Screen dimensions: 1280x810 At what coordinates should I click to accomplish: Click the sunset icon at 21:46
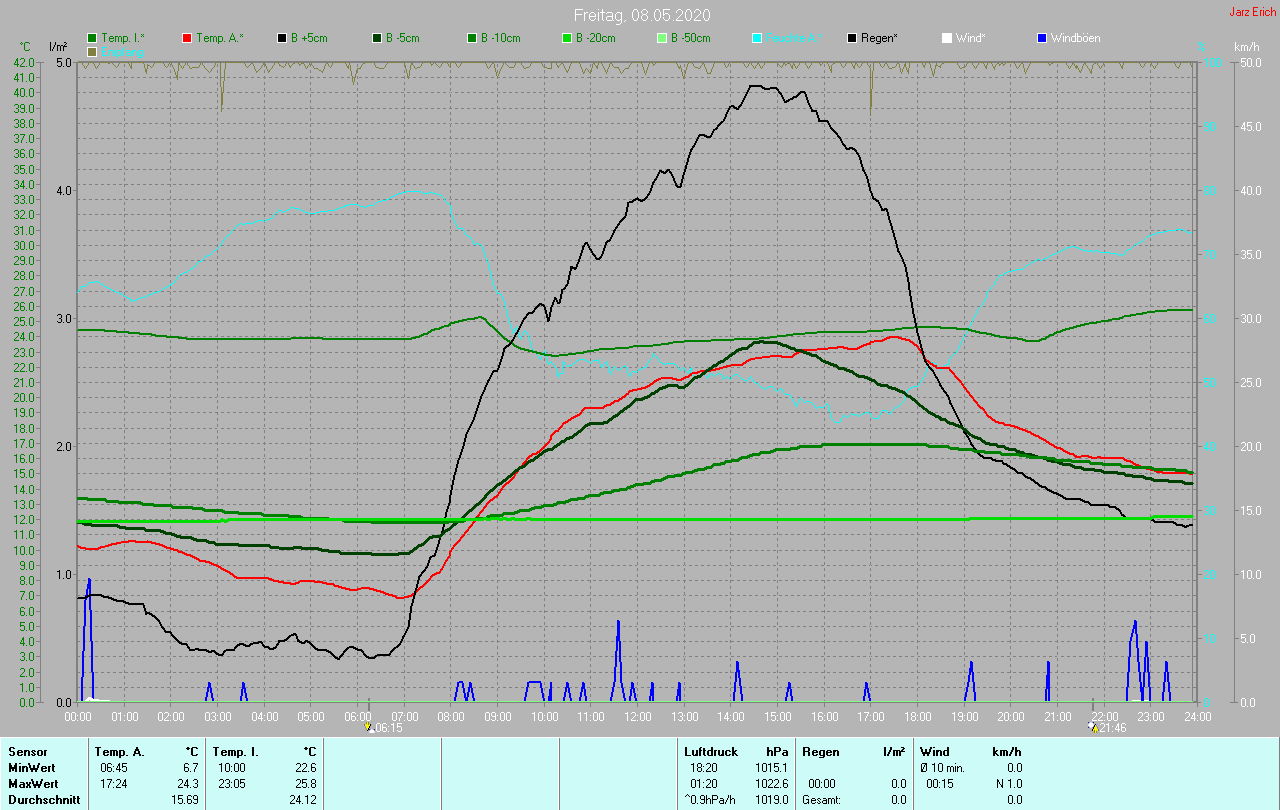(1092, 727)
